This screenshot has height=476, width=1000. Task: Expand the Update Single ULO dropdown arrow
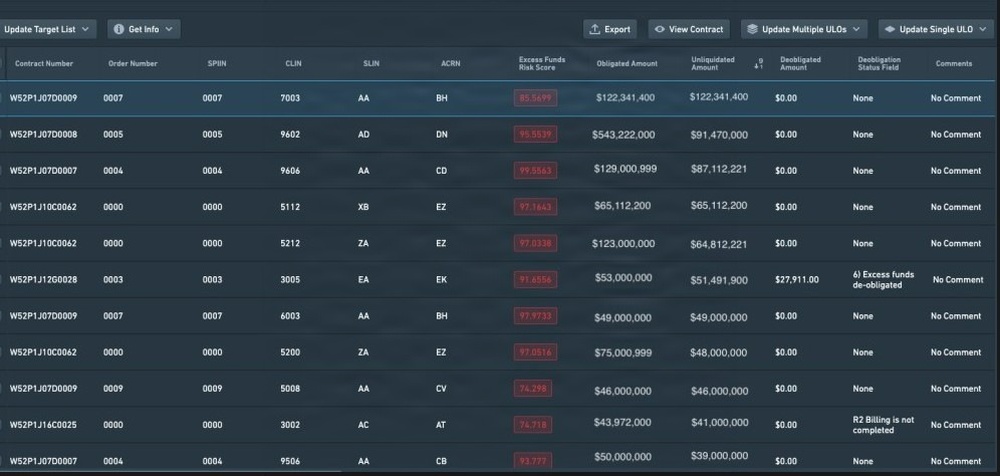[x=982, y=29]
